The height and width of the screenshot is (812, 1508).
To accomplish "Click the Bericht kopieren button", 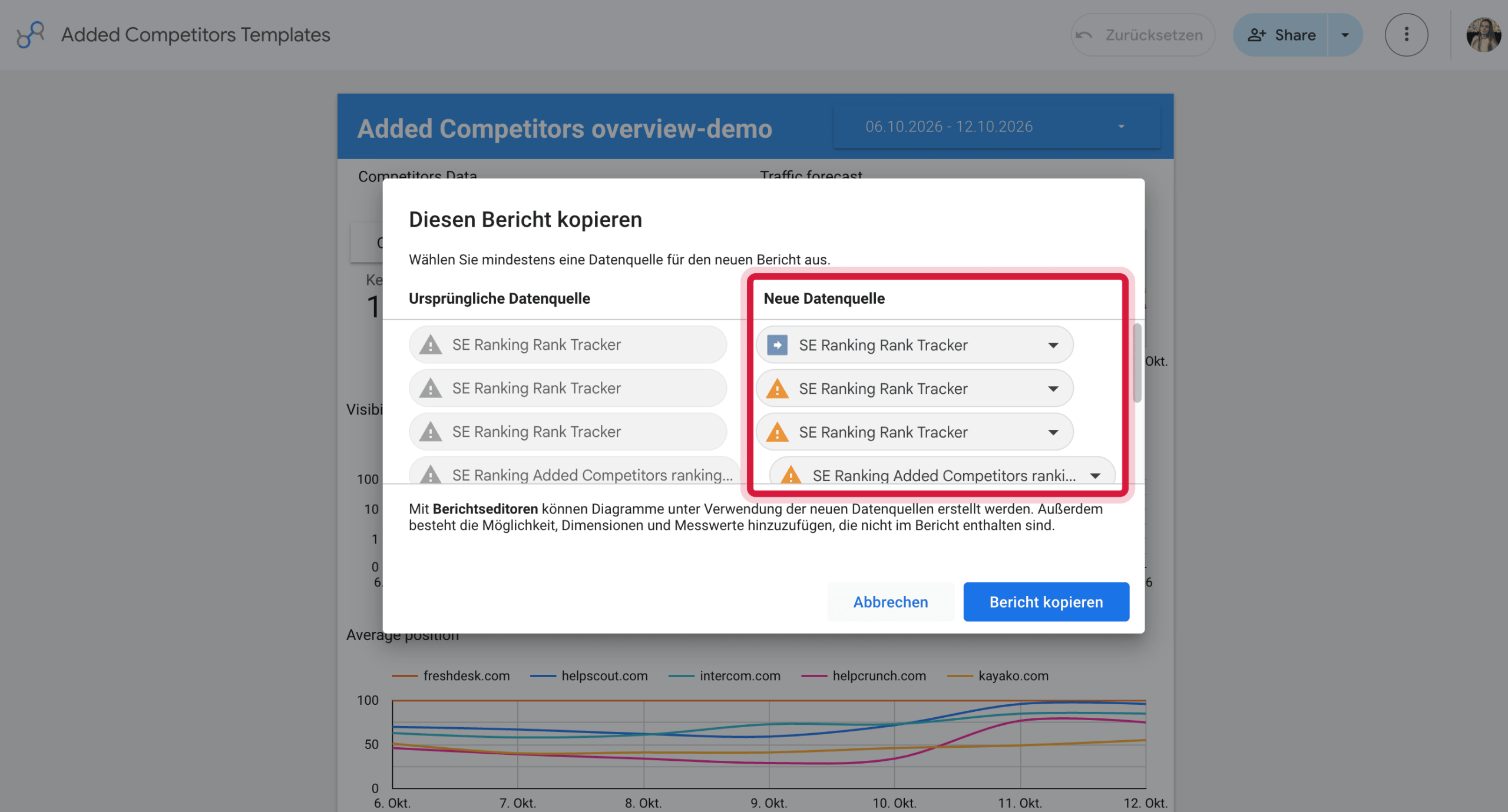I will (1046, 602).
